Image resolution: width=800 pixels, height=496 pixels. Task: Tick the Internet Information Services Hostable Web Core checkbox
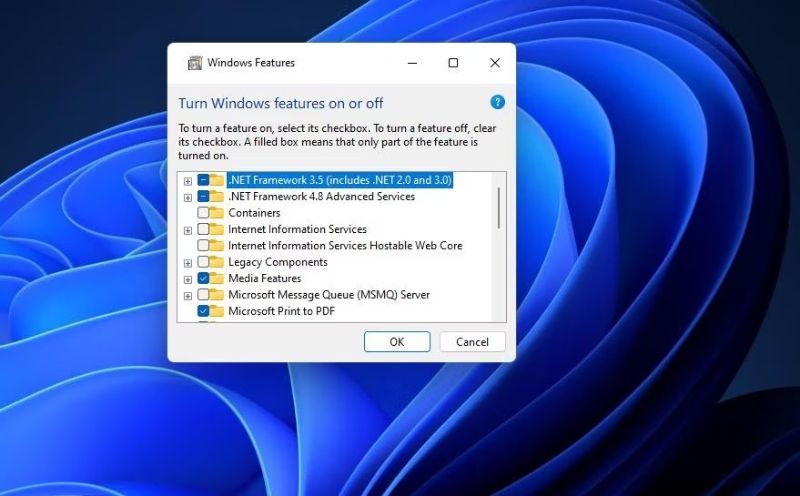[203, 246]
